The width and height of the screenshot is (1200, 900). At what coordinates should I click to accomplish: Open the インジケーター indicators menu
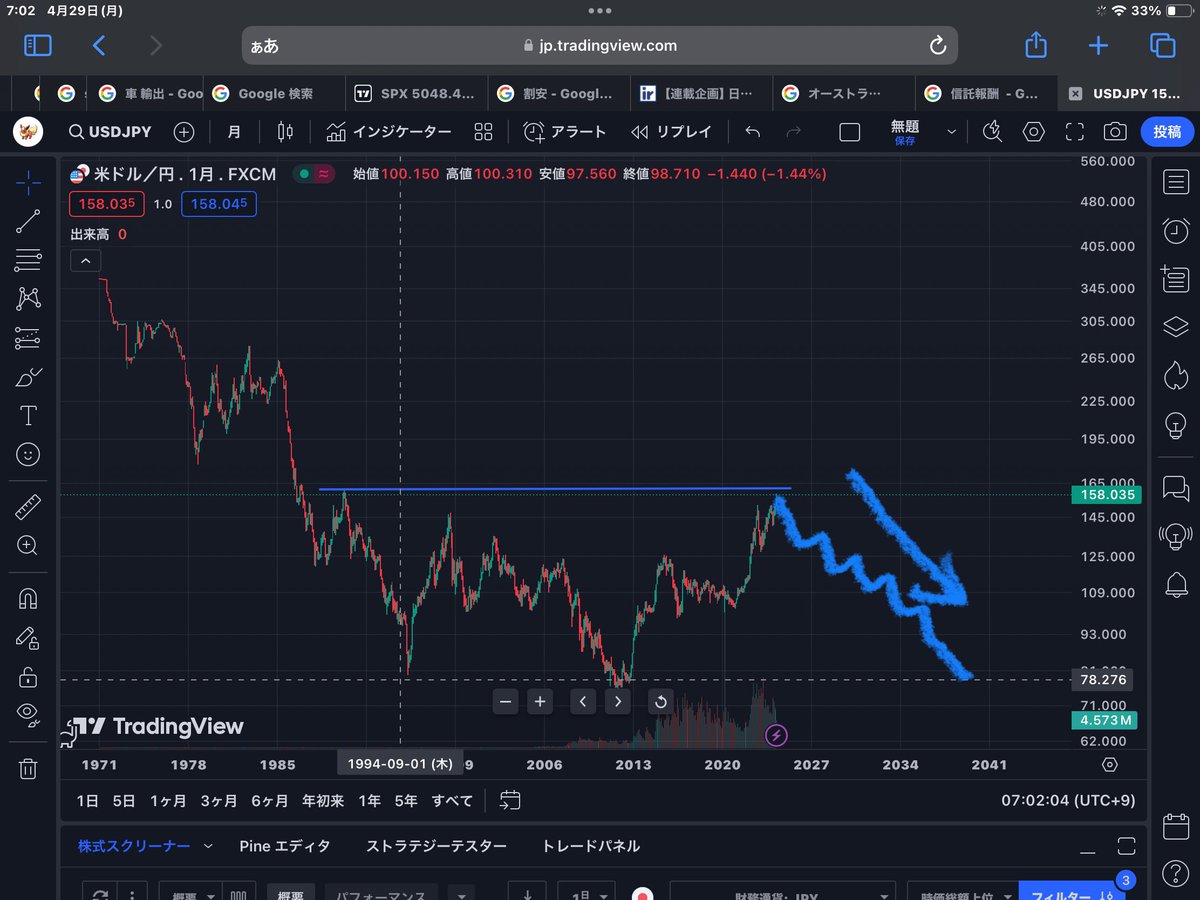tap(389, 132)
